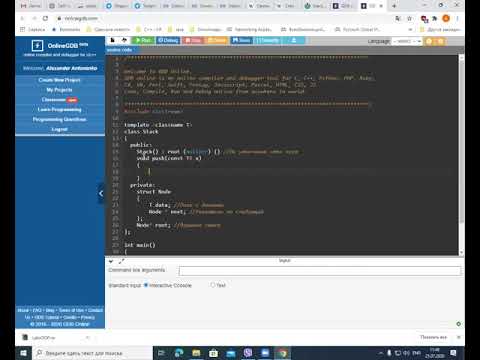Open the Language selection dropdown
This screenshot has height=360, width=480.
coord(407,41)
